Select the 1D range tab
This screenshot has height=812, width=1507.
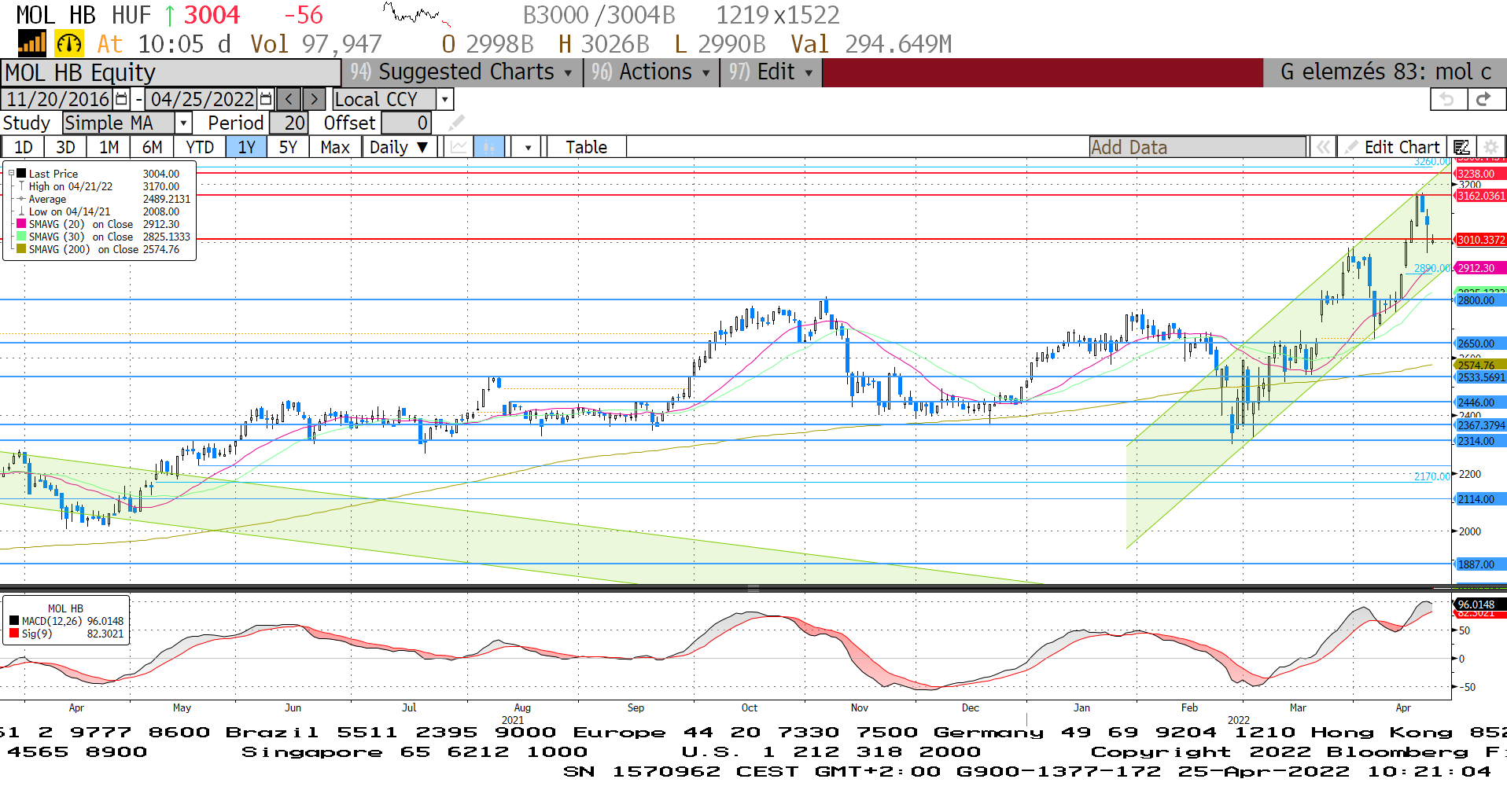pyautogui.click(x=24, y=147)
